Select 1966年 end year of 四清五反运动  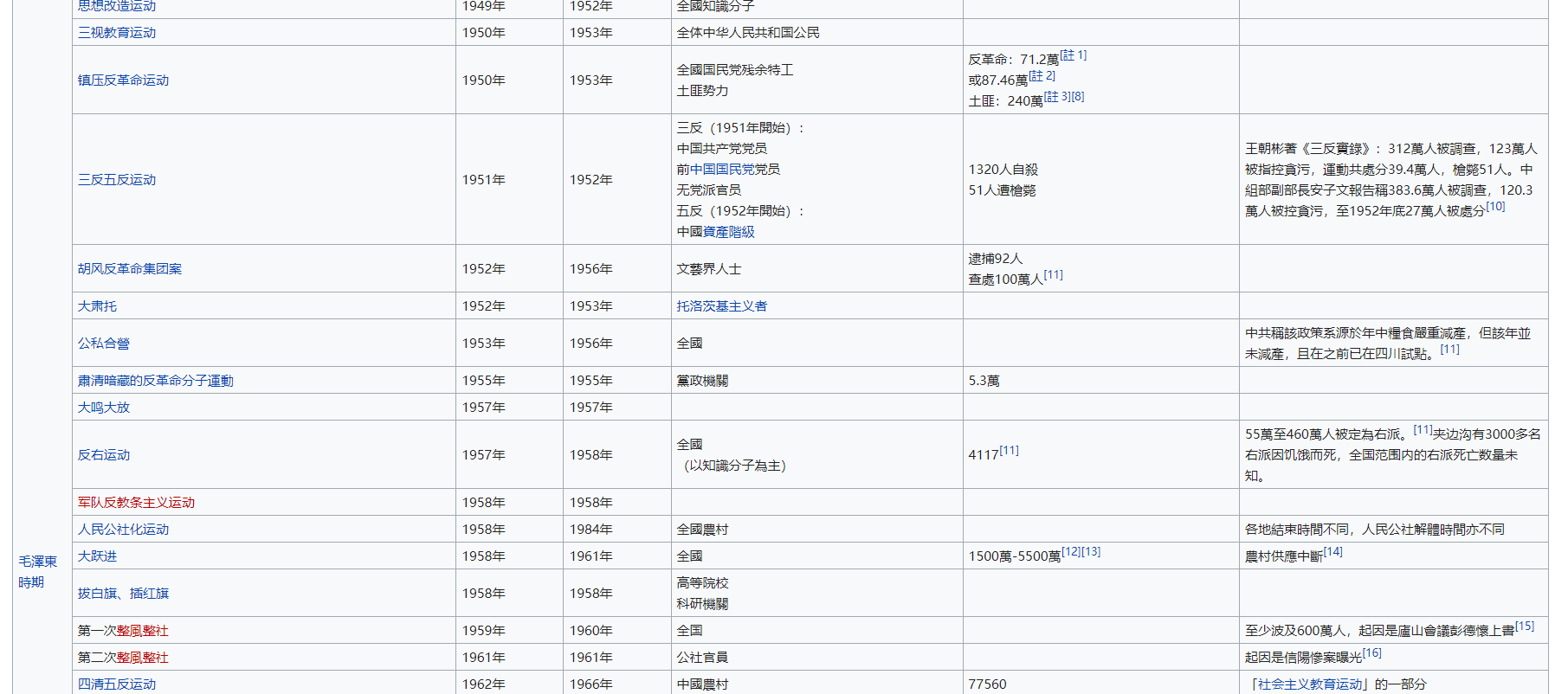(591, 684)
